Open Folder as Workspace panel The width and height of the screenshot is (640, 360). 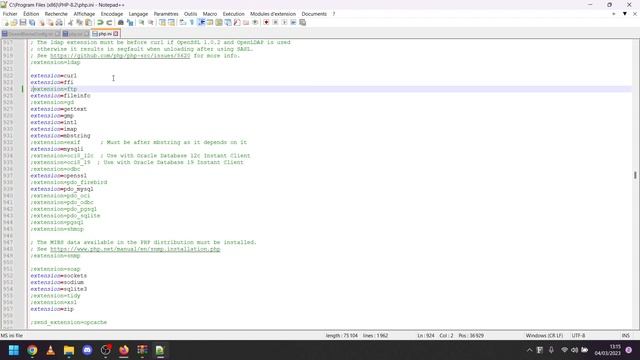pos(246,22)
